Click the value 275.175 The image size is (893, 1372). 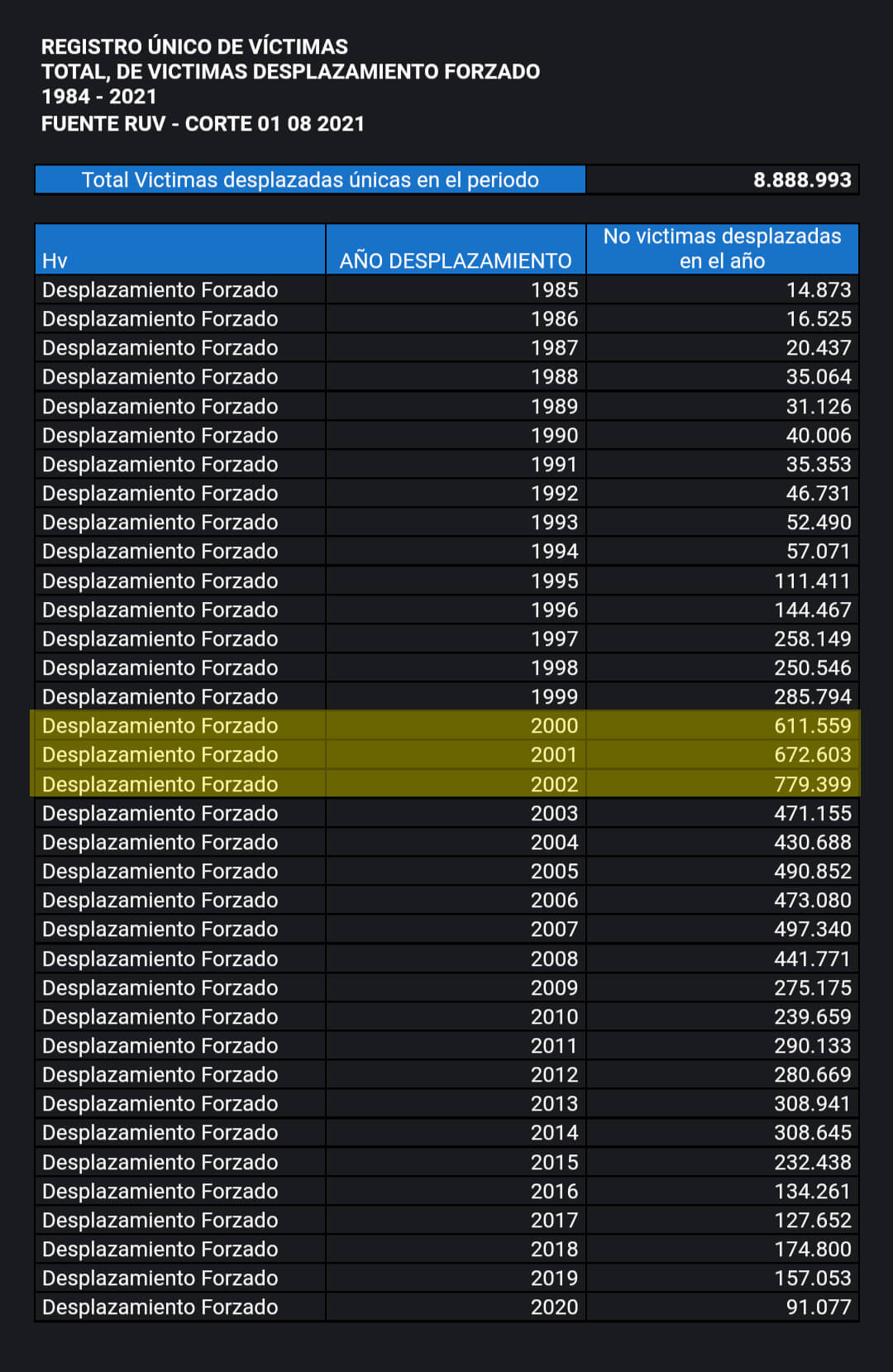pos(813,988)
